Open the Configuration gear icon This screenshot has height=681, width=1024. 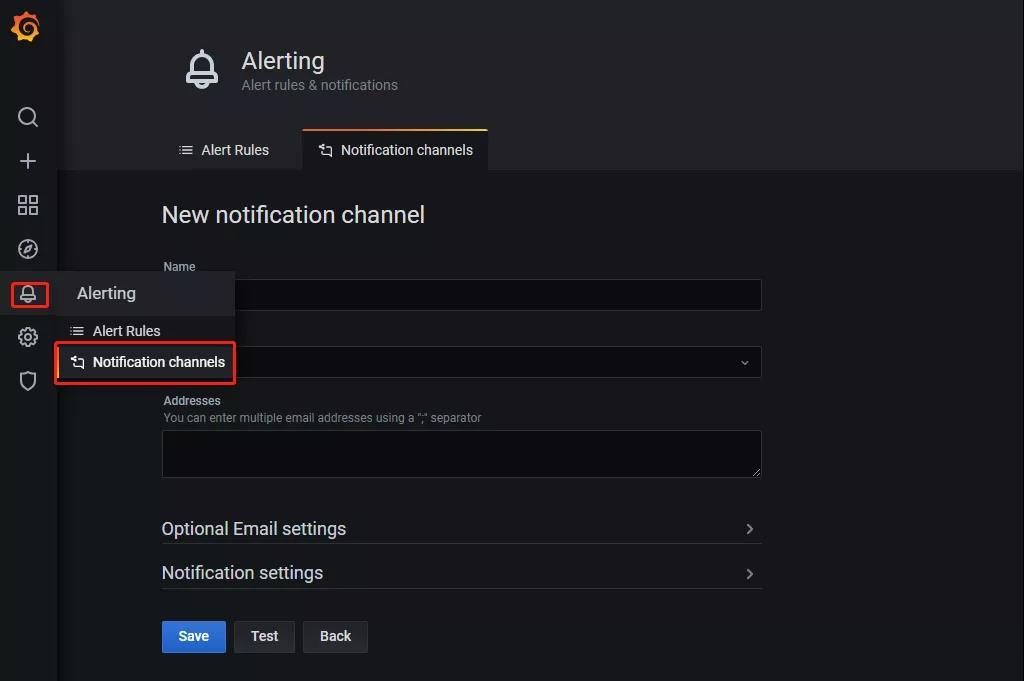click(x=27, y=337)
